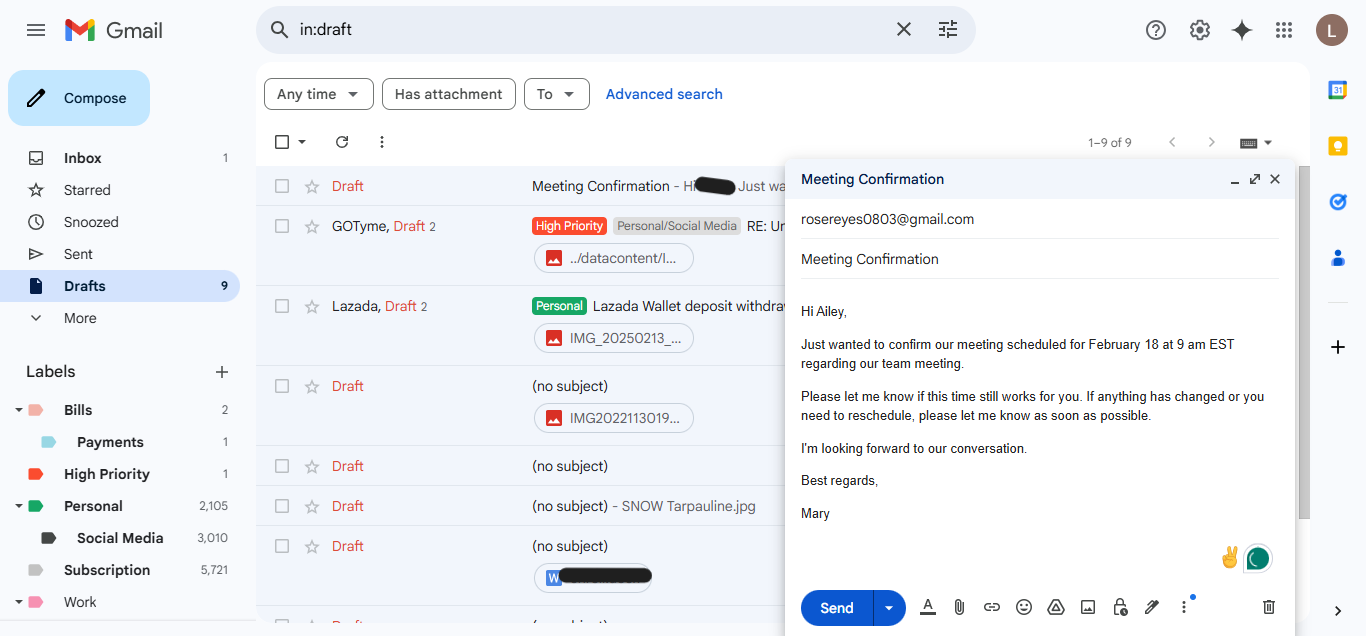
Task: Insert link in compose toolbar
Action: click(x=992, y=607)
